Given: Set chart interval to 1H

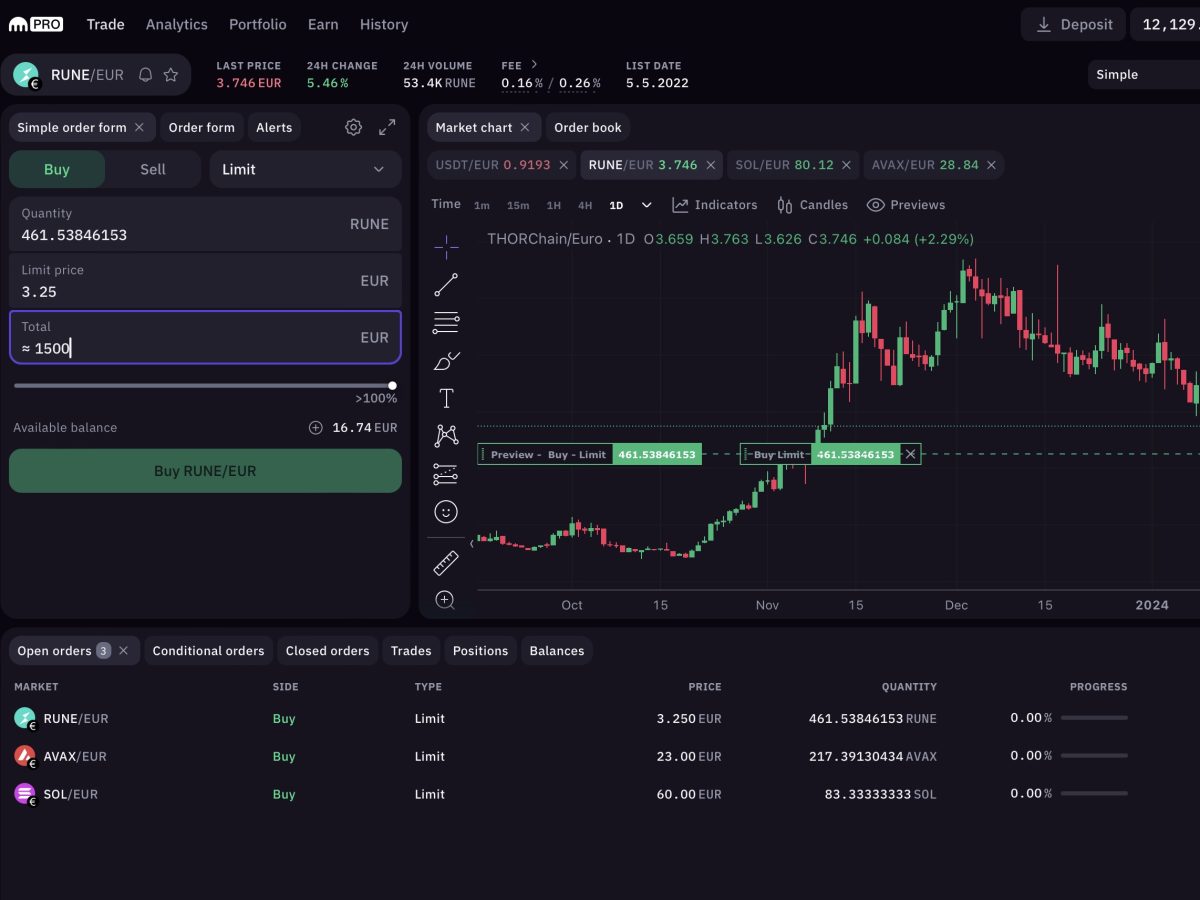Looking at the screenshot, I should pyautogui.click(x=553, y=205).
